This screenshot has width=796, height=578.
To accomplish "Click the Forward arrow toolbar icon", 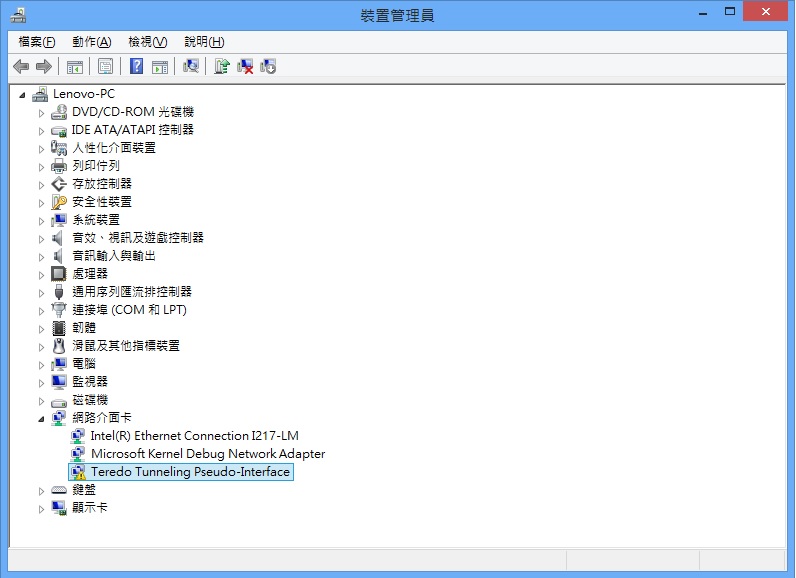I will pyautogui.click(x=44, y=66).
